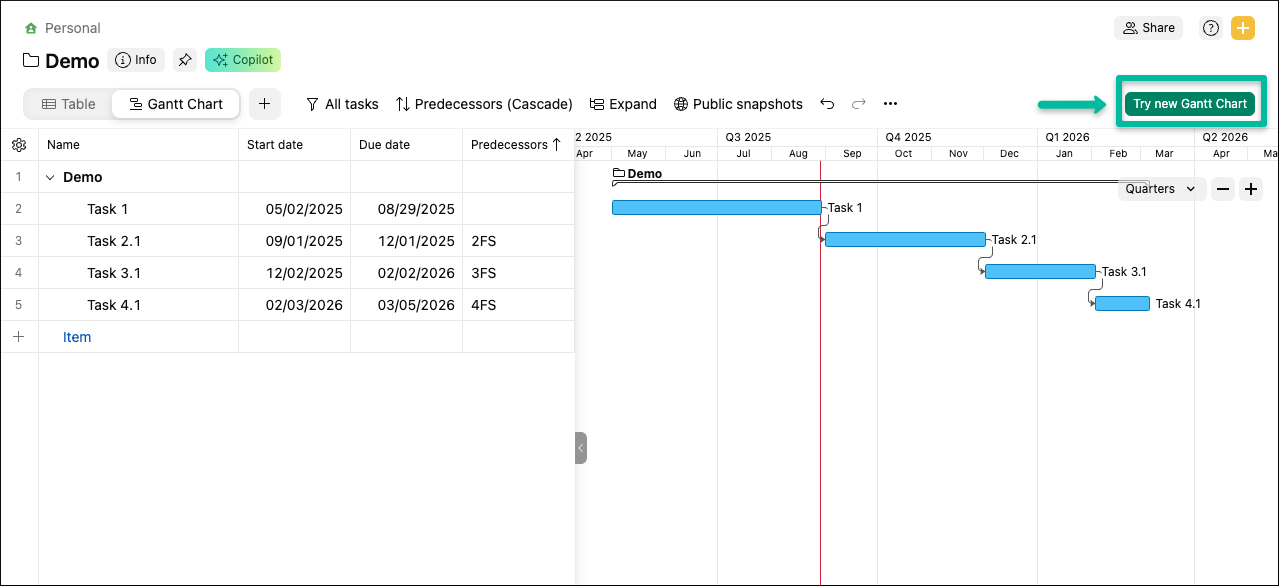Open the Demo folder icon
Viewport: 1279px width, 586px height.
click(x=31, y=60)
